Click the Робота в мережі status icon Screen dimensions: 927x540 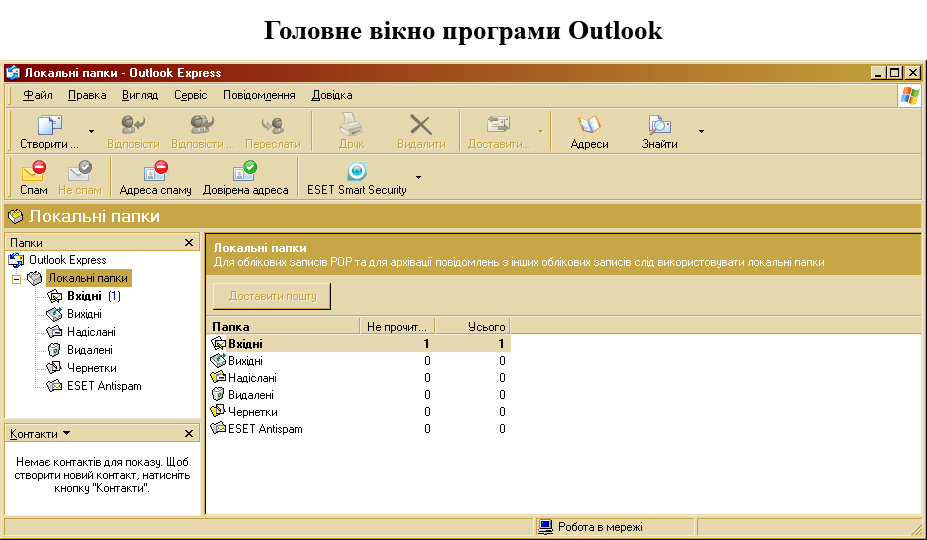coord(545,526)
